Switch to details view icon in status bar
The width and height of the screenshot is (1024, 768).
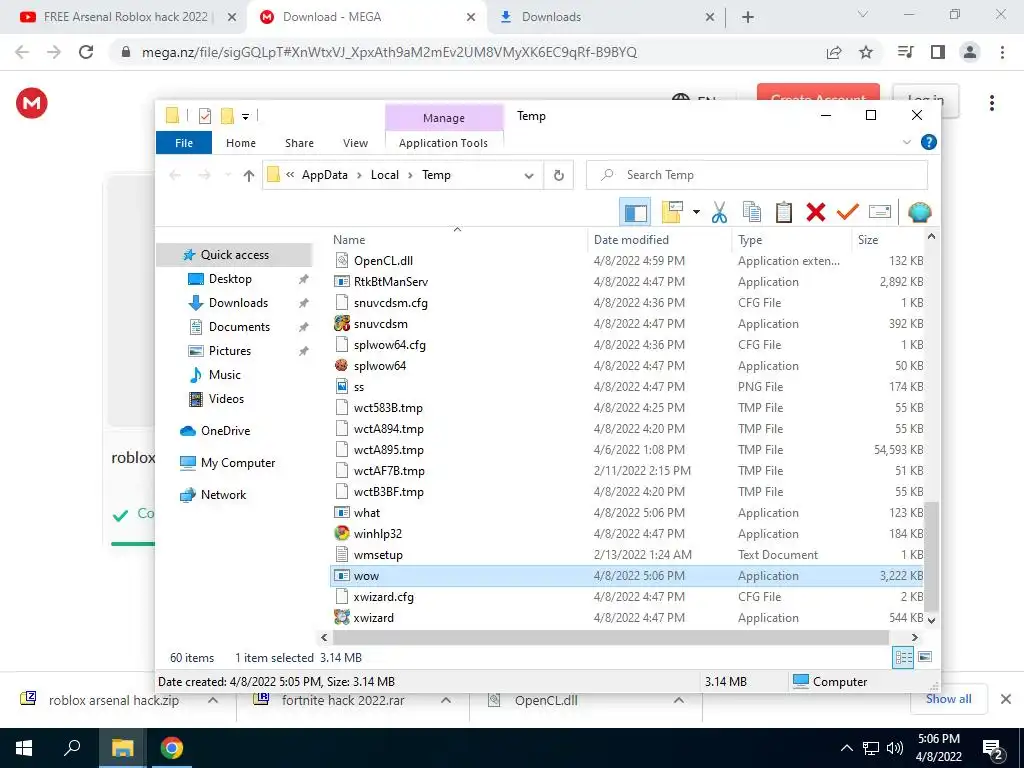tap(903, 658)
